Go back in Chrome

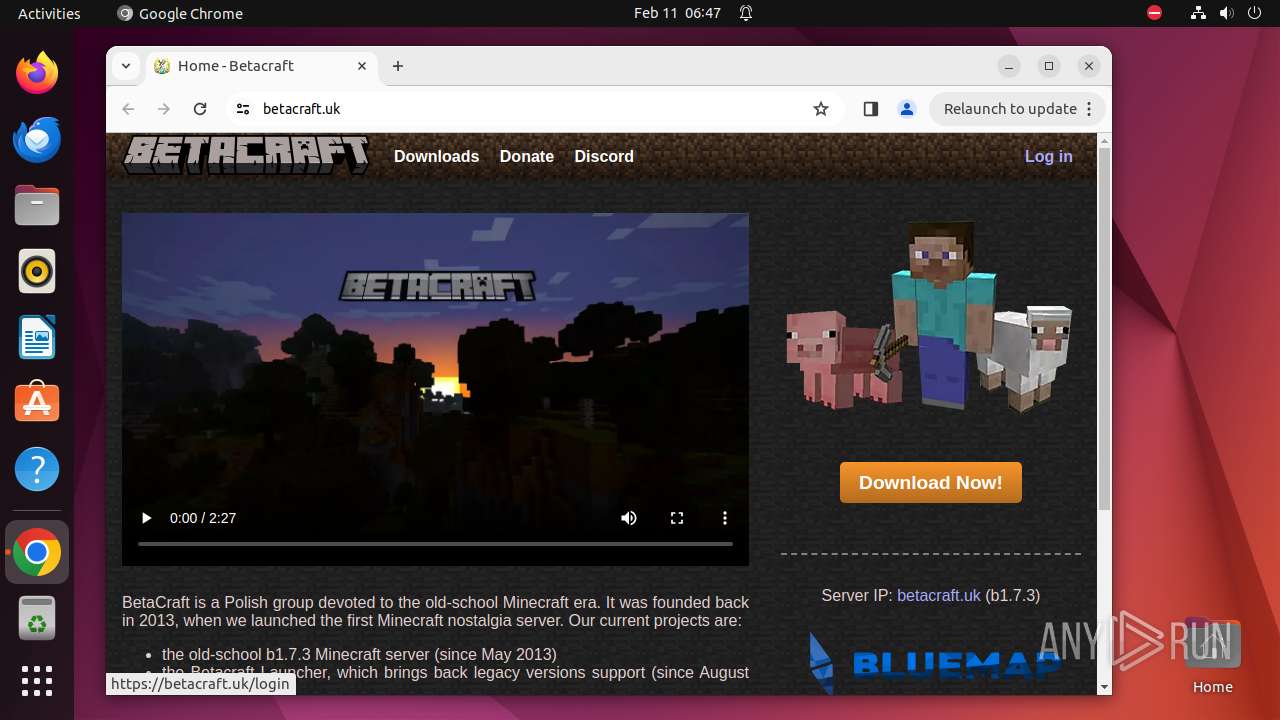pos(128,109)
